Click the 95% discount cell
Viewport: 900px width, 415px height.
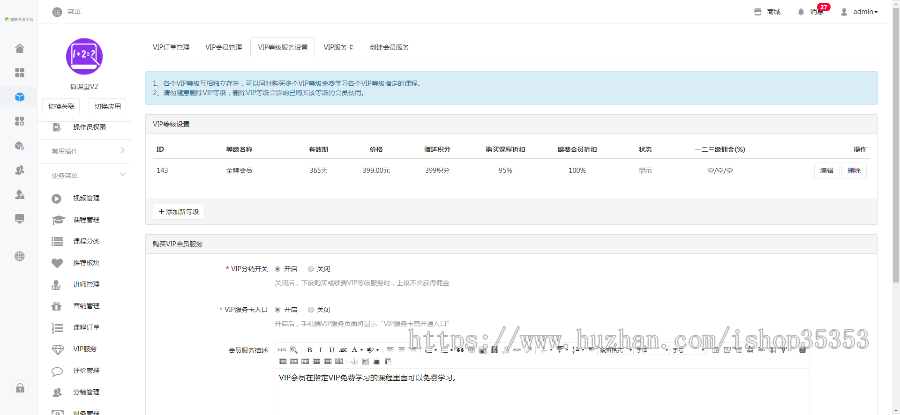coord(505,170)
